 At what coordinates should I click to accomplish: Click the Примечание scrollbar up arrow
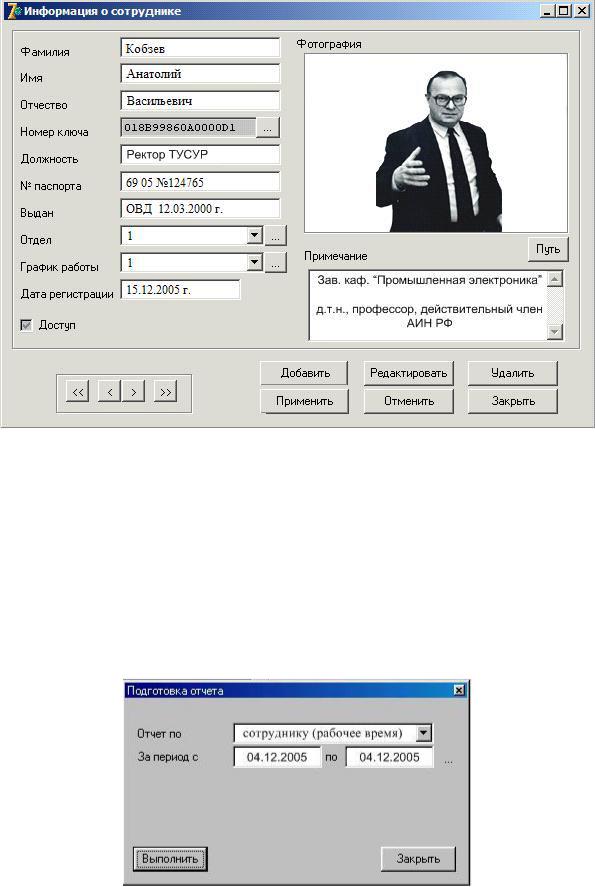(x=555, y=279)
